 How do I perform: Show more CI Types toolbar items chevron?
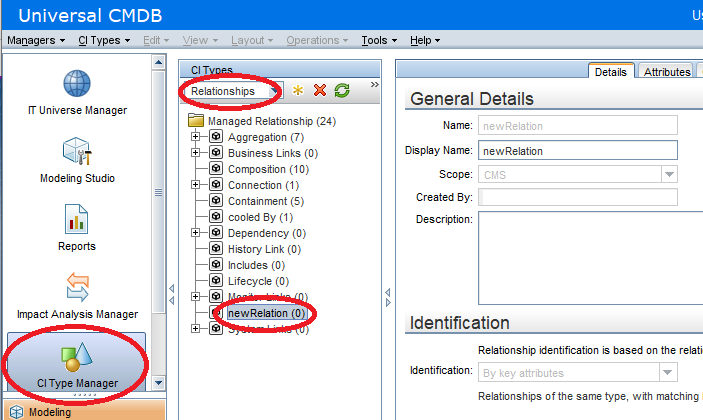click(374, 84)
